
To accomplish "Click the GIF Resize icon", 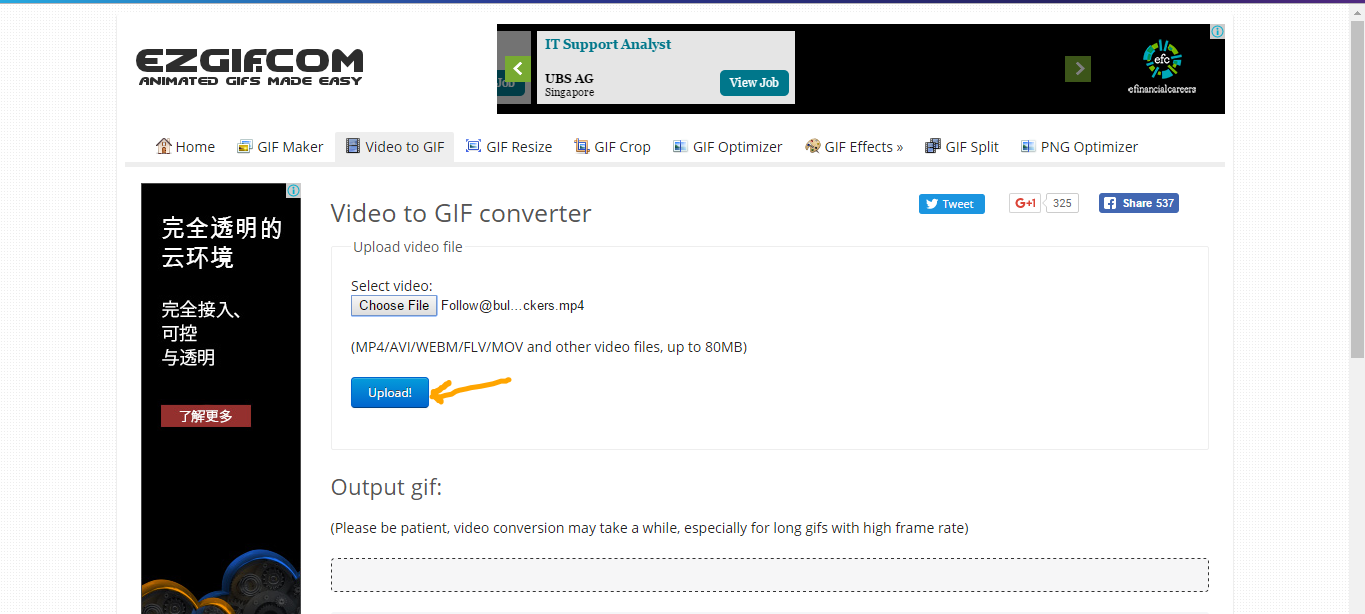I will (x=474, y=146).
